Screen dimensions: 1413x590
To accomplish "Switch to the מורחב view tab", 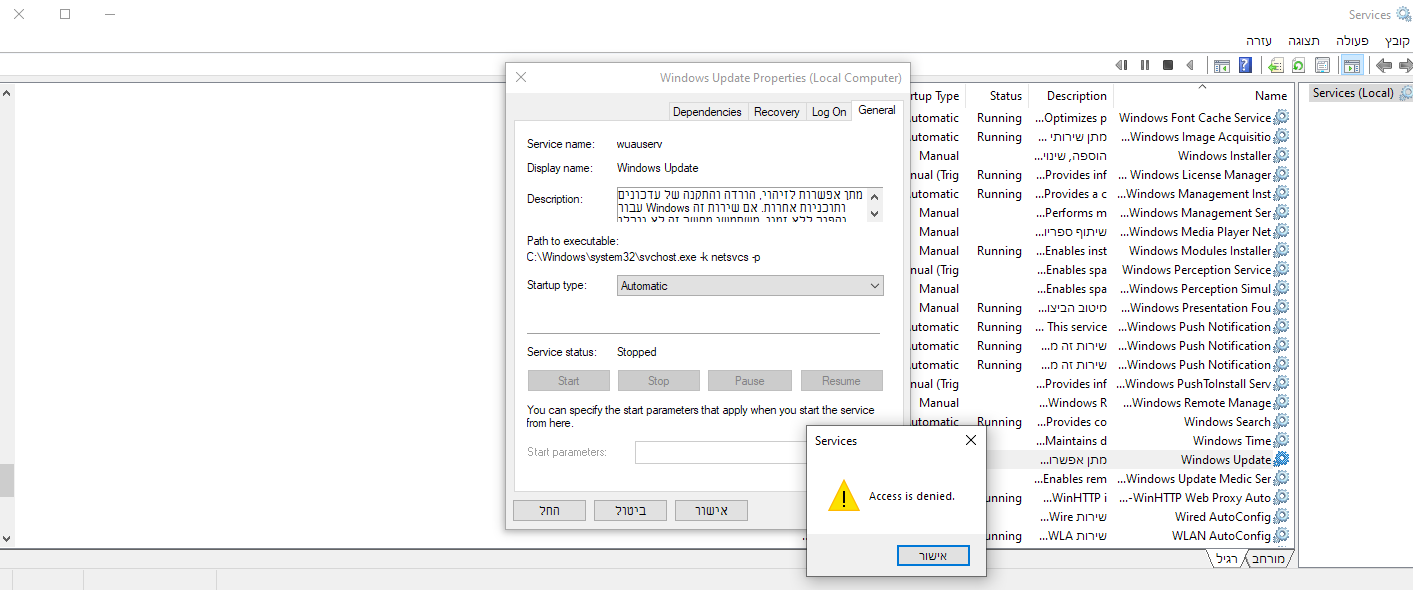I will coord(1268,559).
